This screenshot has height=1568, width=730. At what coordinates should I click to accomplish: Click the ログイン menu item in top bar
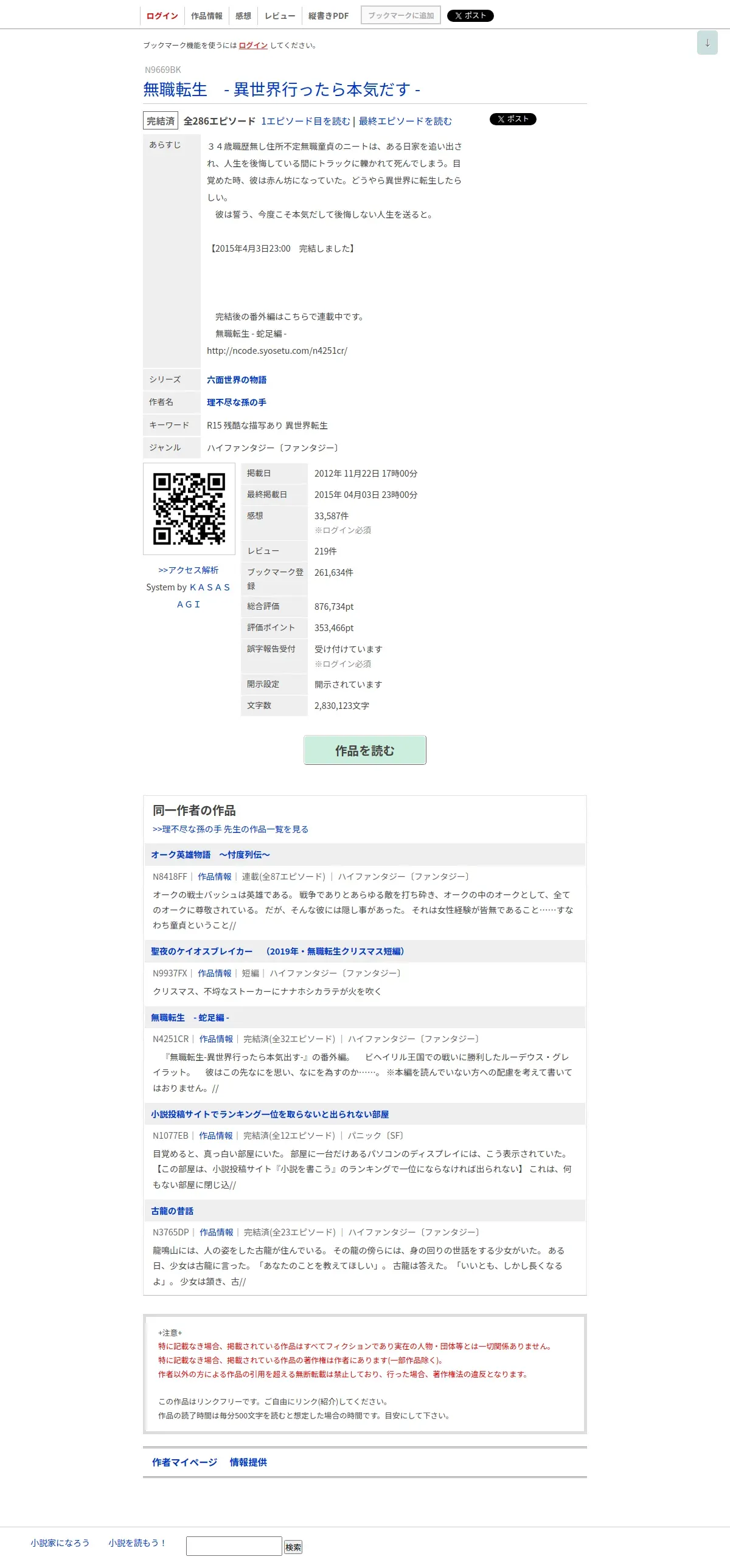click(x=162, y=16)
